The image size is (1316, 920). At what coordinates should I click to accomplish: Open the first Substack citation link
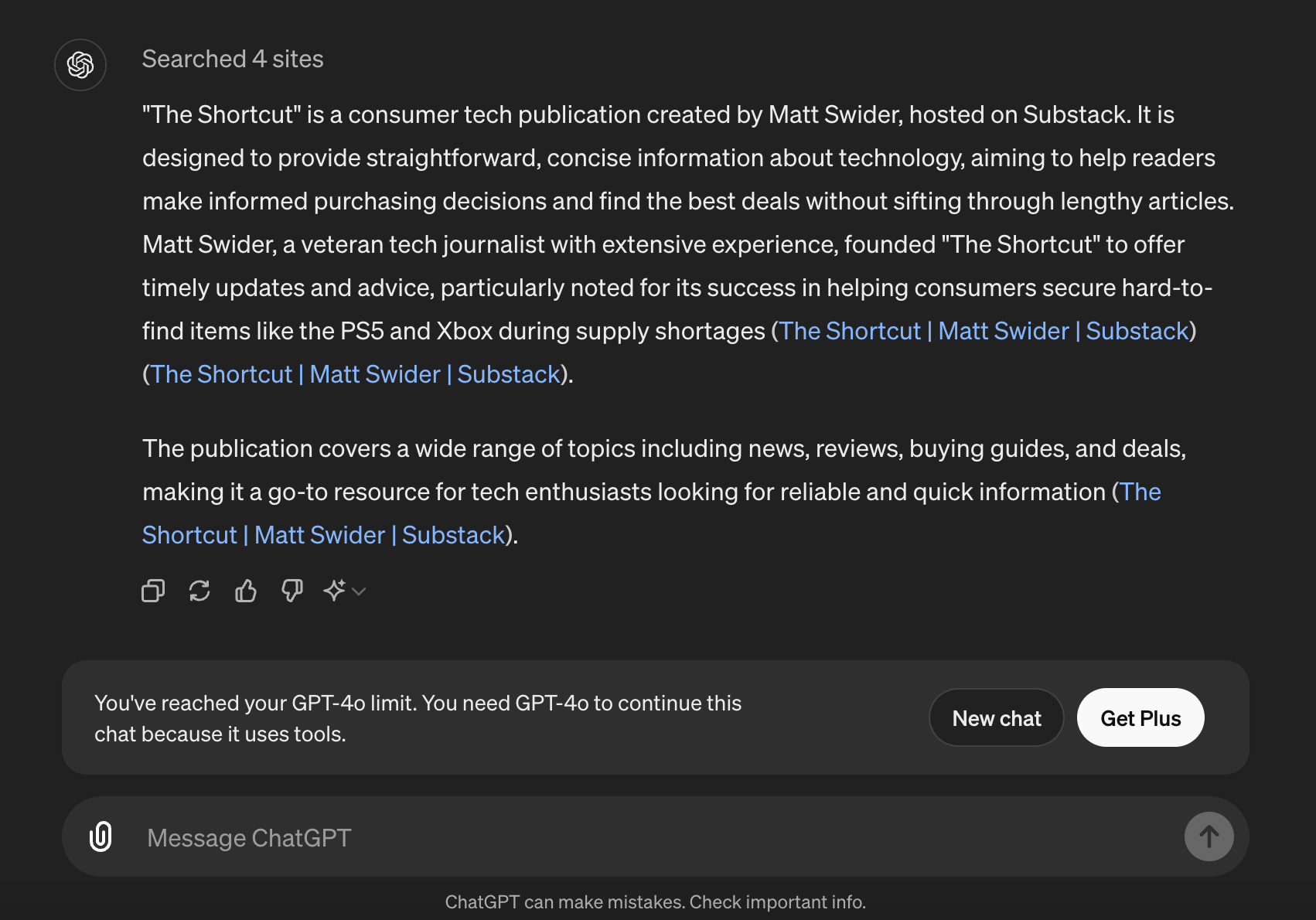coord(985,330)
